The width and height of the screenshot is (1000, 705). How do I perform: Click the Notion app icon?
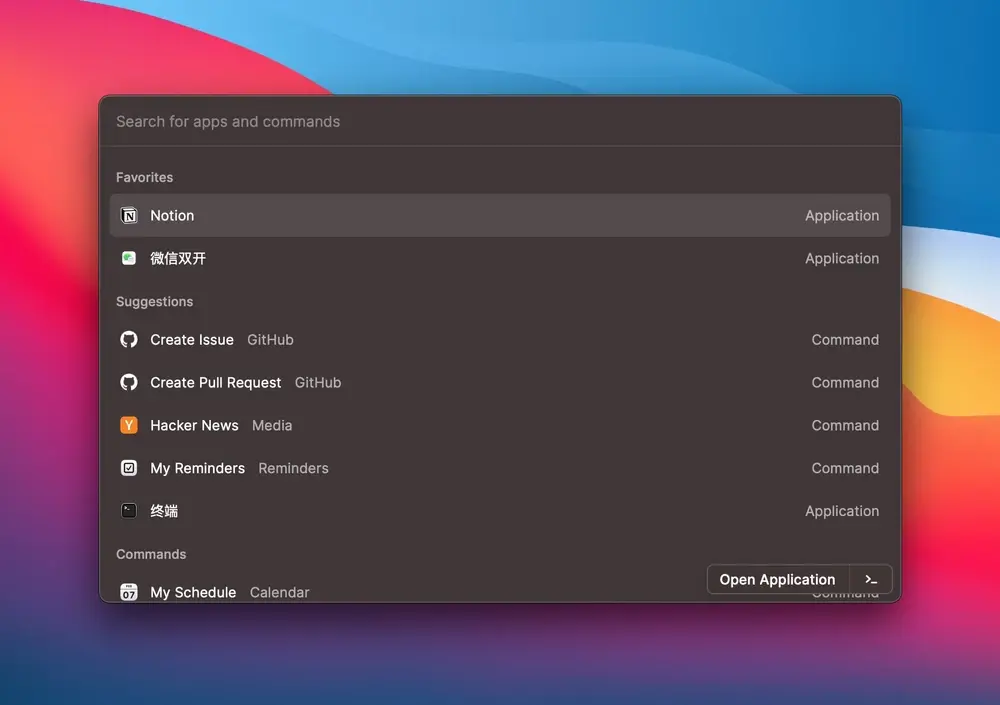[x=128, y=215]
